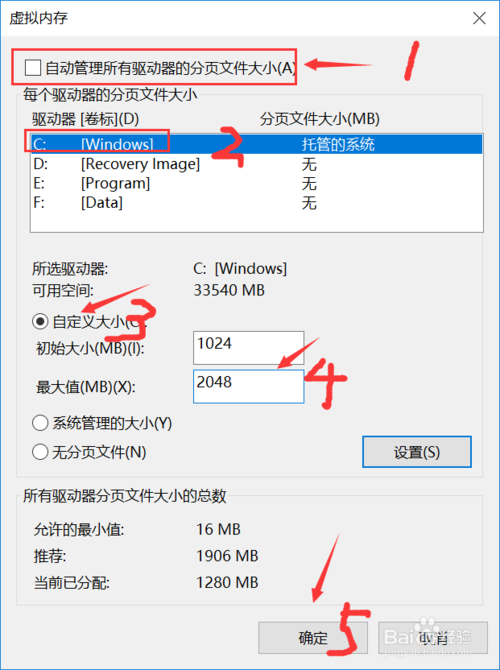
Task: Select the 自定义大小 radio button
Action: (40, 321)
